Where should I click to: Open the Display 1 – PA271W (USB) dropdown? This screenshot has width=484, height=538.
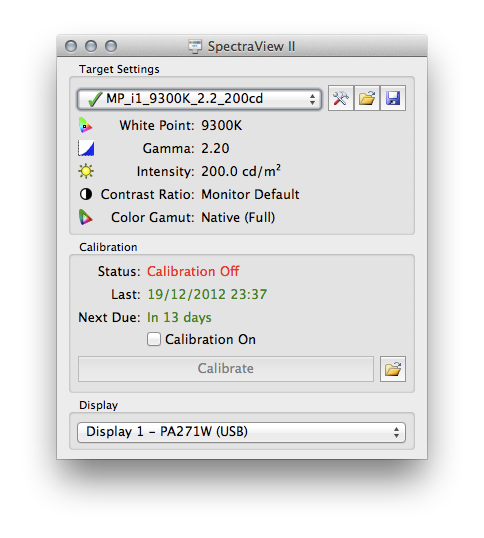241,432
